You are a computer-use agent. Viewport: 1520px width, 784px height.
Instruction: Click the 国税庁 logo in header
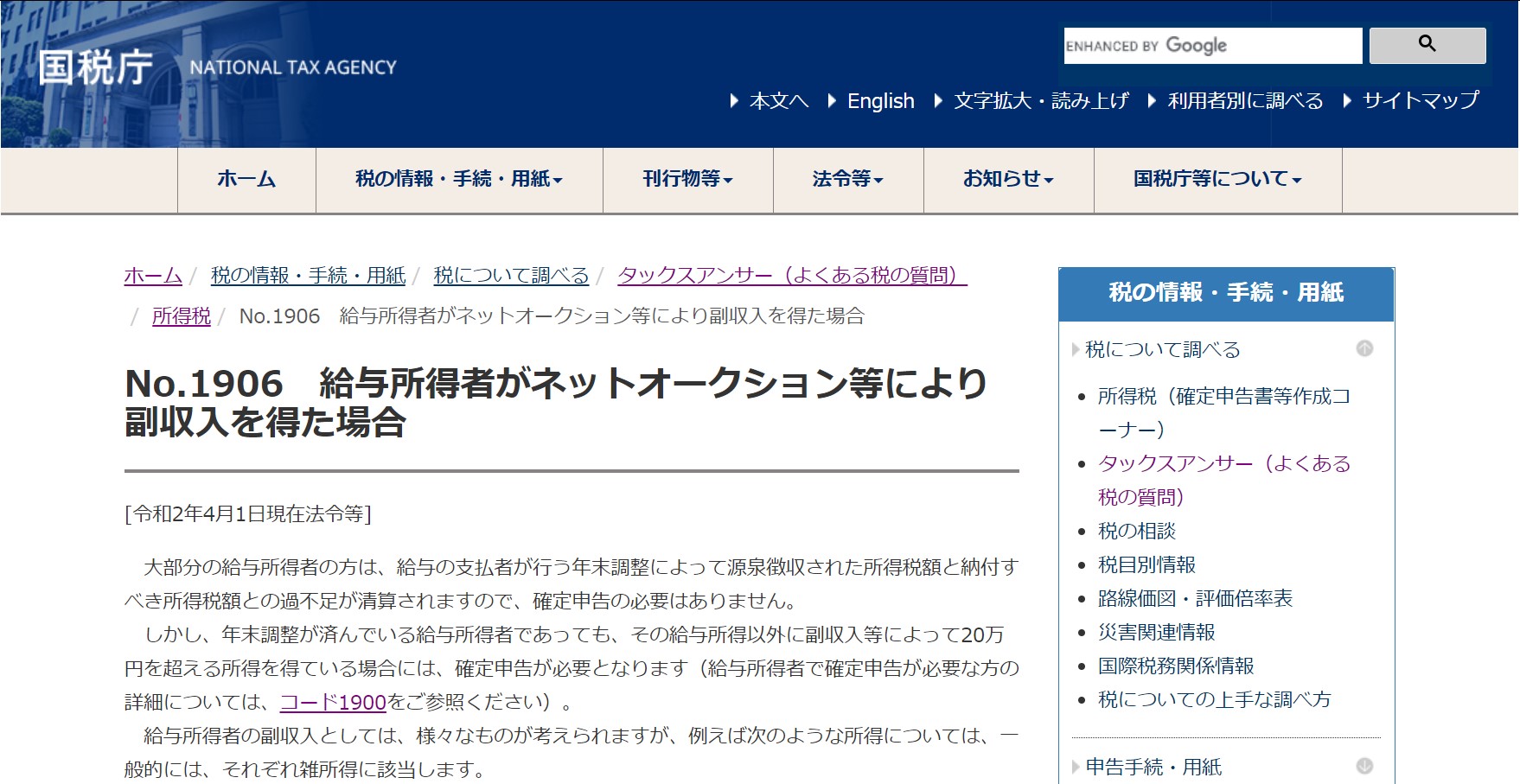(x=95, y=67)
